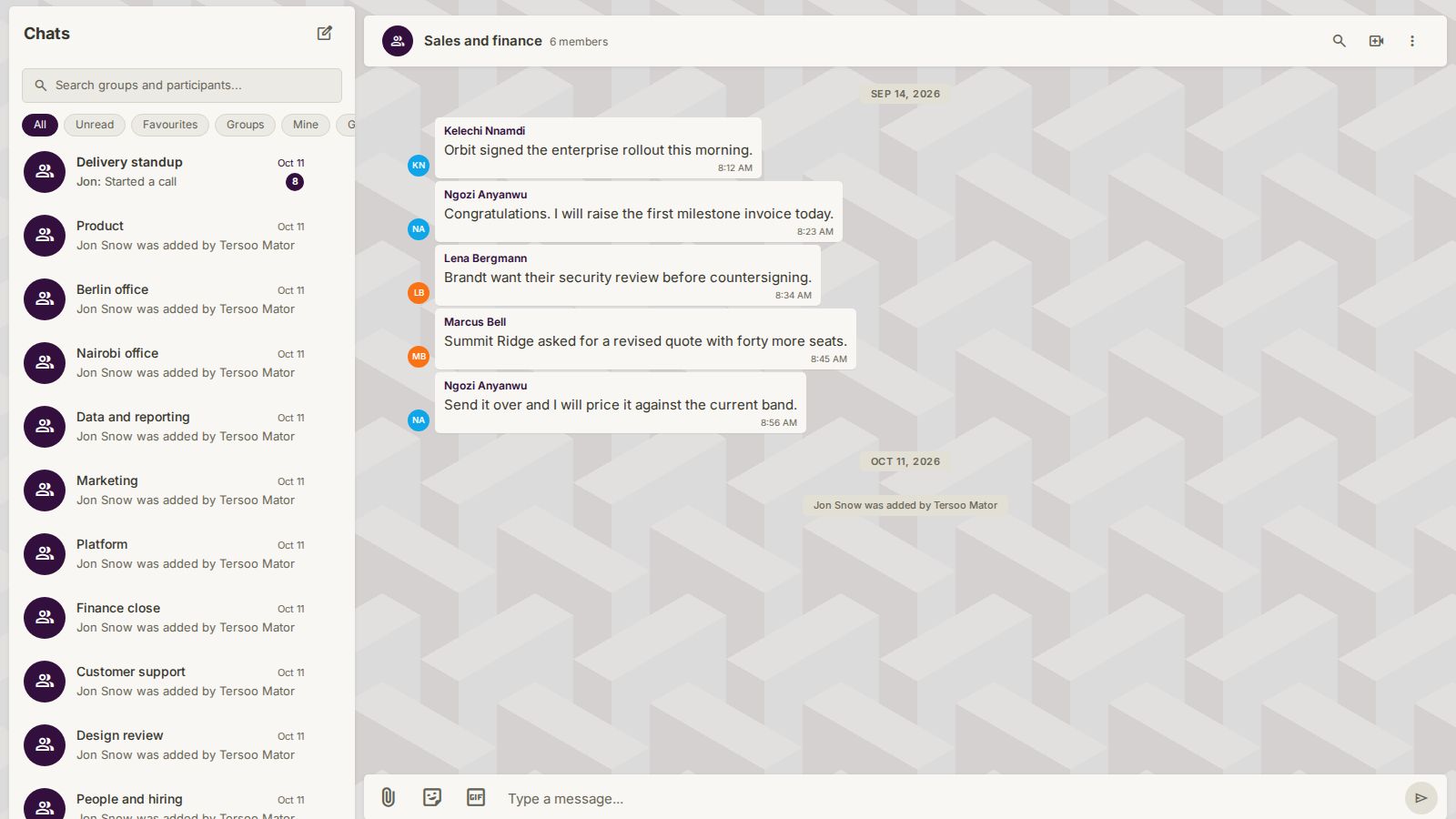Start a new chat with compose icon
This screenshot has width=1456, height=819.
[x=325, y=34]
